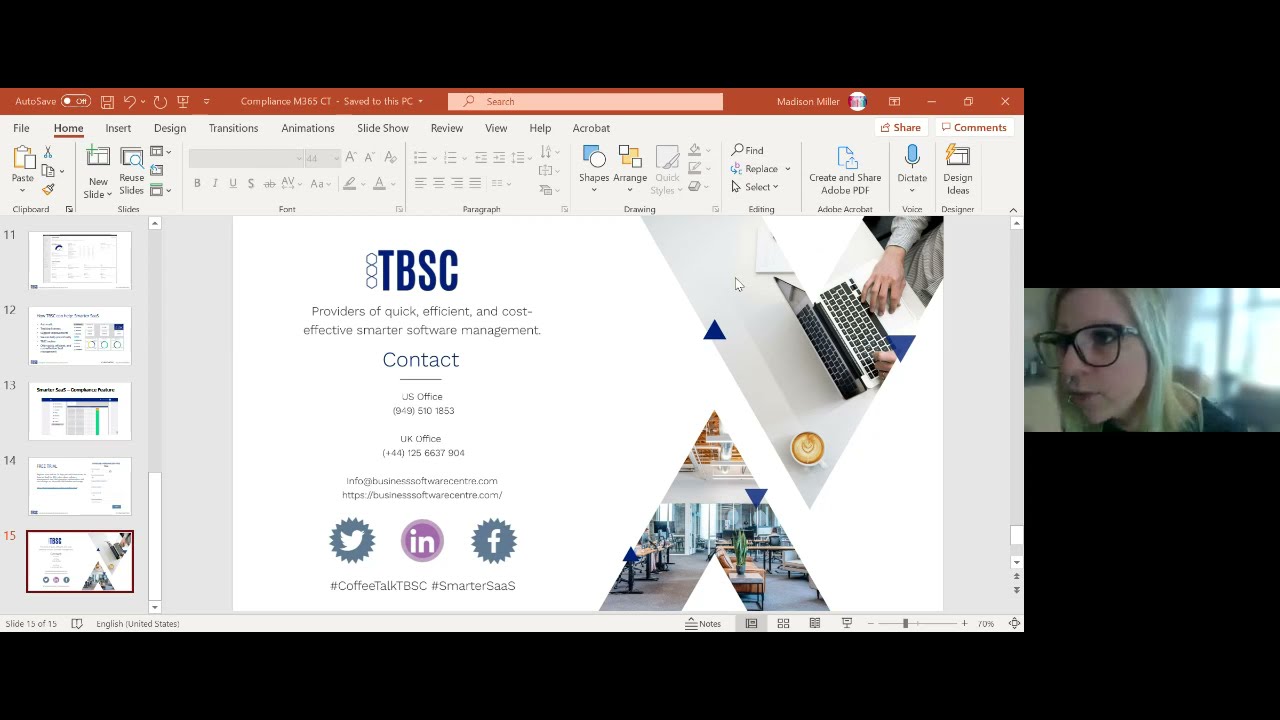Image resolution: width=1280 pixels, height=720 pixels.
Task: Click Madison Miller account picture
Action: (x=857, y=101)
